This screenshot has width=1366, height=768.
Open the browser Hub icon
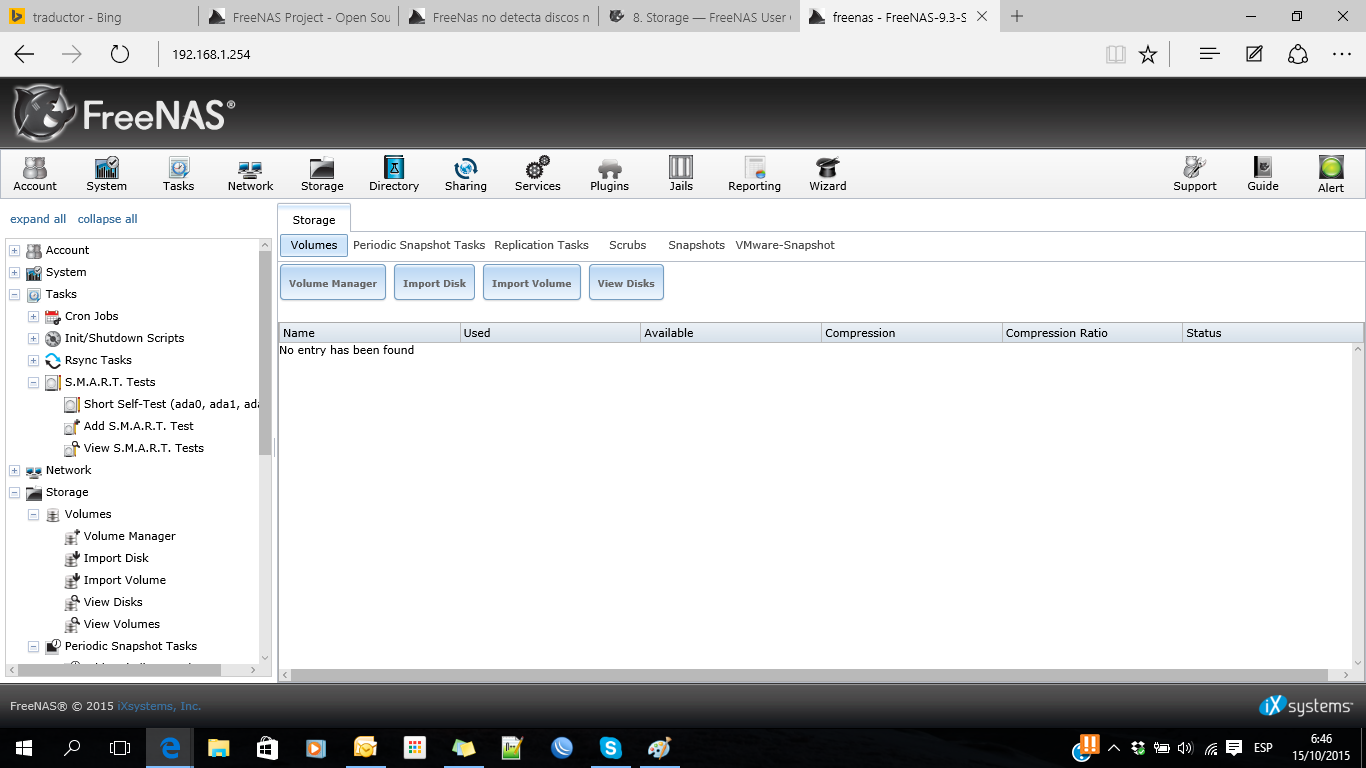click(1210, 54)
